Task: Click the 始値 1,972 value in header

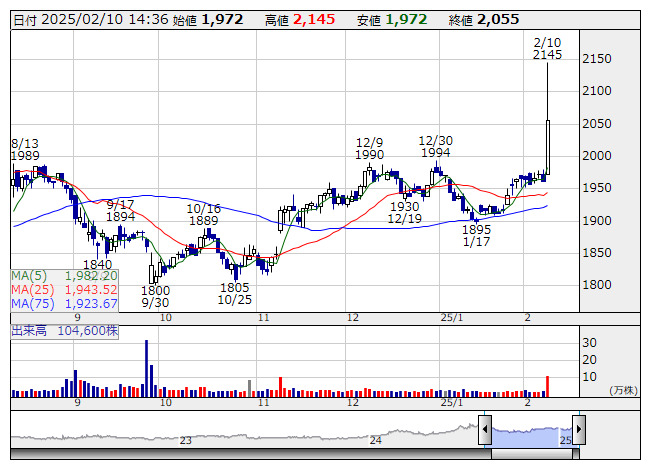Action: pyautogui.click(x=208, y=20)
